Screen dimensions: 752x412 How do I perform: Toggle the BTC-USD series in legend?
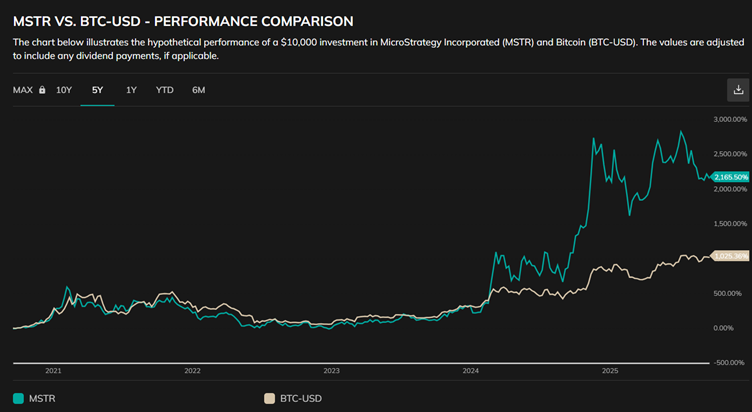[293, 399]
